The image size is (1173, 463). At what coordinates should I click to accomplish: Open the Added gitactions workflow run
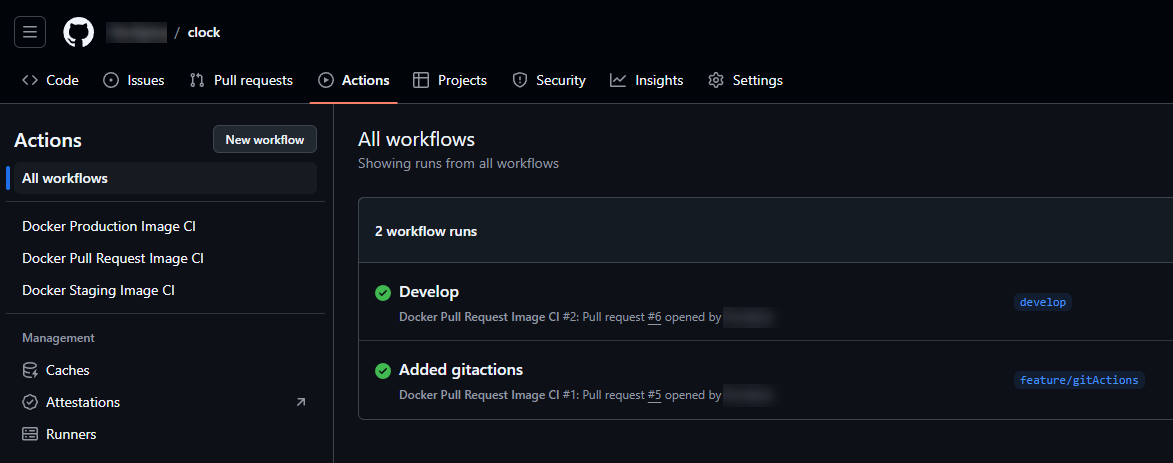click(461, 370)
